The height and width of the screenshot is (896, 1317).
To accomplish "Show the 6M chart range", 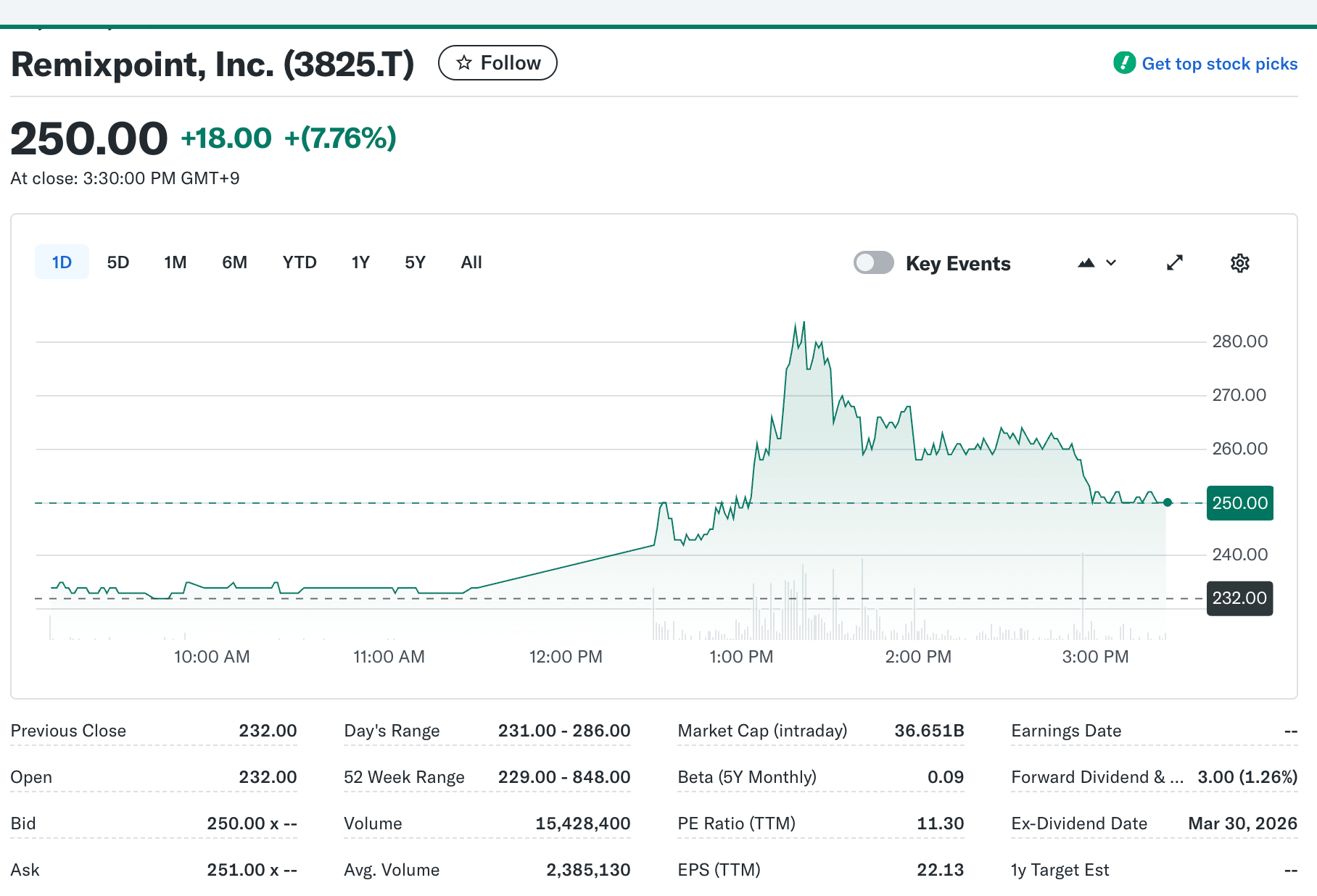I will (234, 262).
